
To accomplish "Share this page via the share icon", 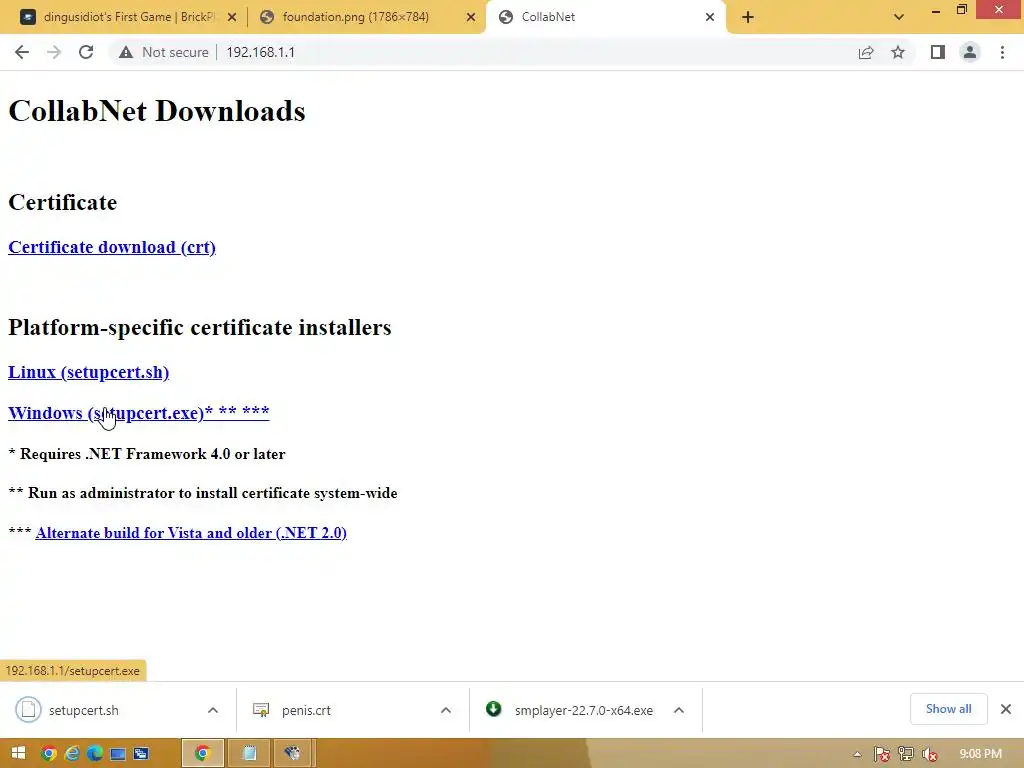I will click(866, 52).
